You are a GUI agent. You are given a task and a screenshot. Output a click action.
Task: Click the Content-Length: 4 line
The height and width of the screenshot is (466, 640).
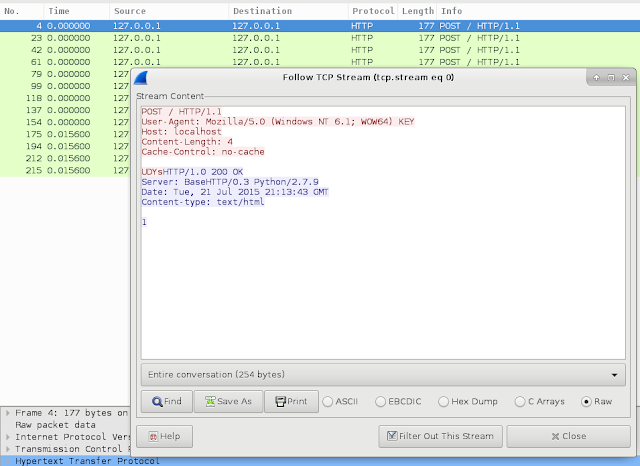tap(187, 142)
